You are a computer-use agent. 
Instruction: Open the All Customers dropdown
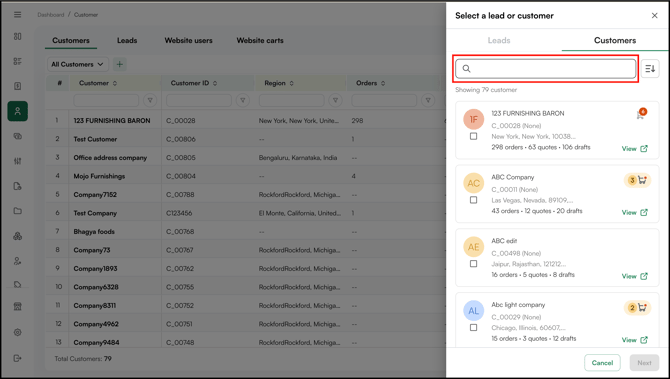(78, 65)
